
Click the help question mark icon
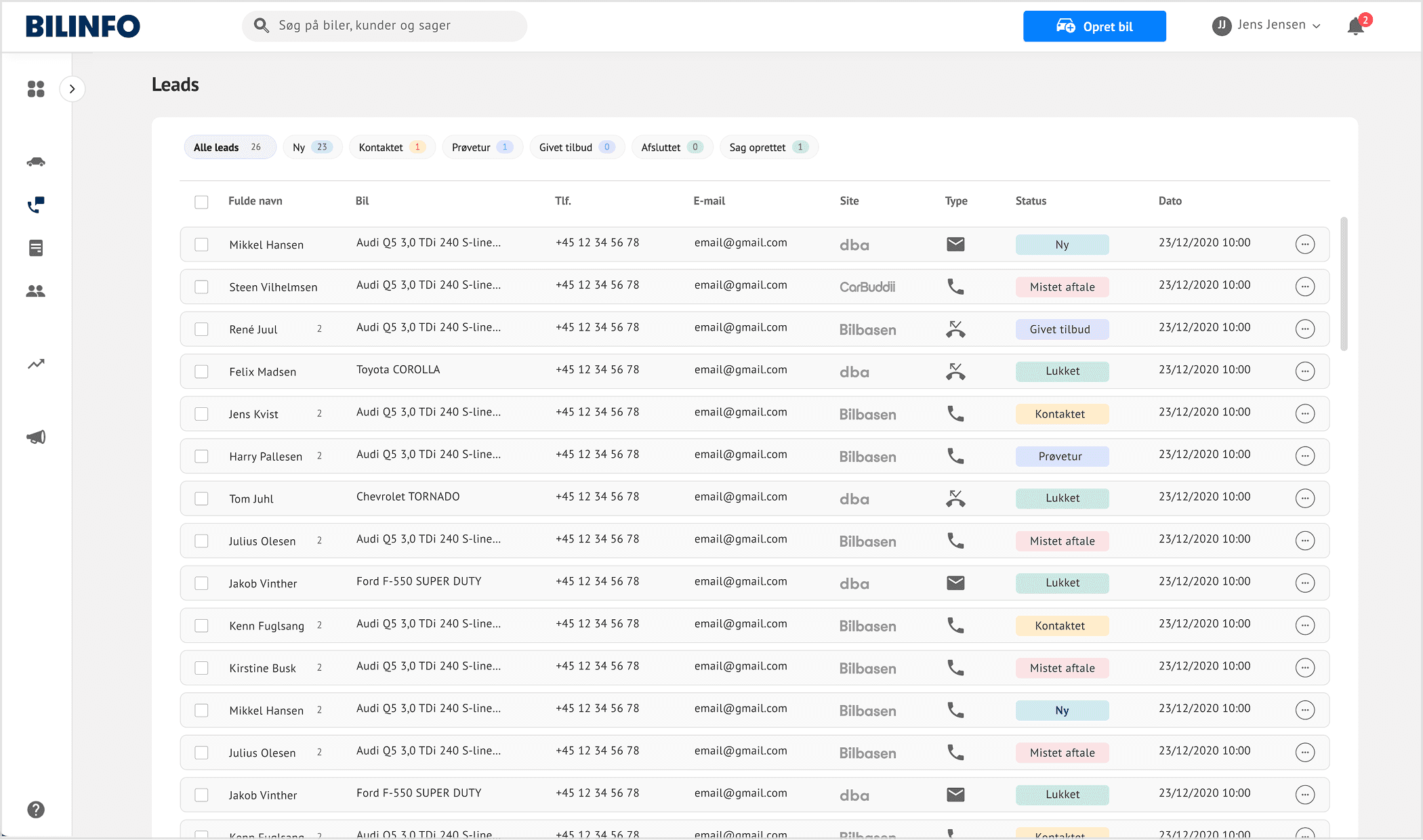(36, 810)
